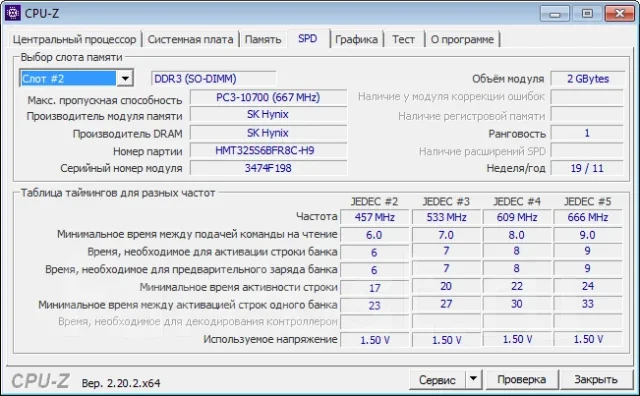Open the Сервис button's dropdown arrow
This screenshot has width=640, height=396.
[x=473, y=379]
